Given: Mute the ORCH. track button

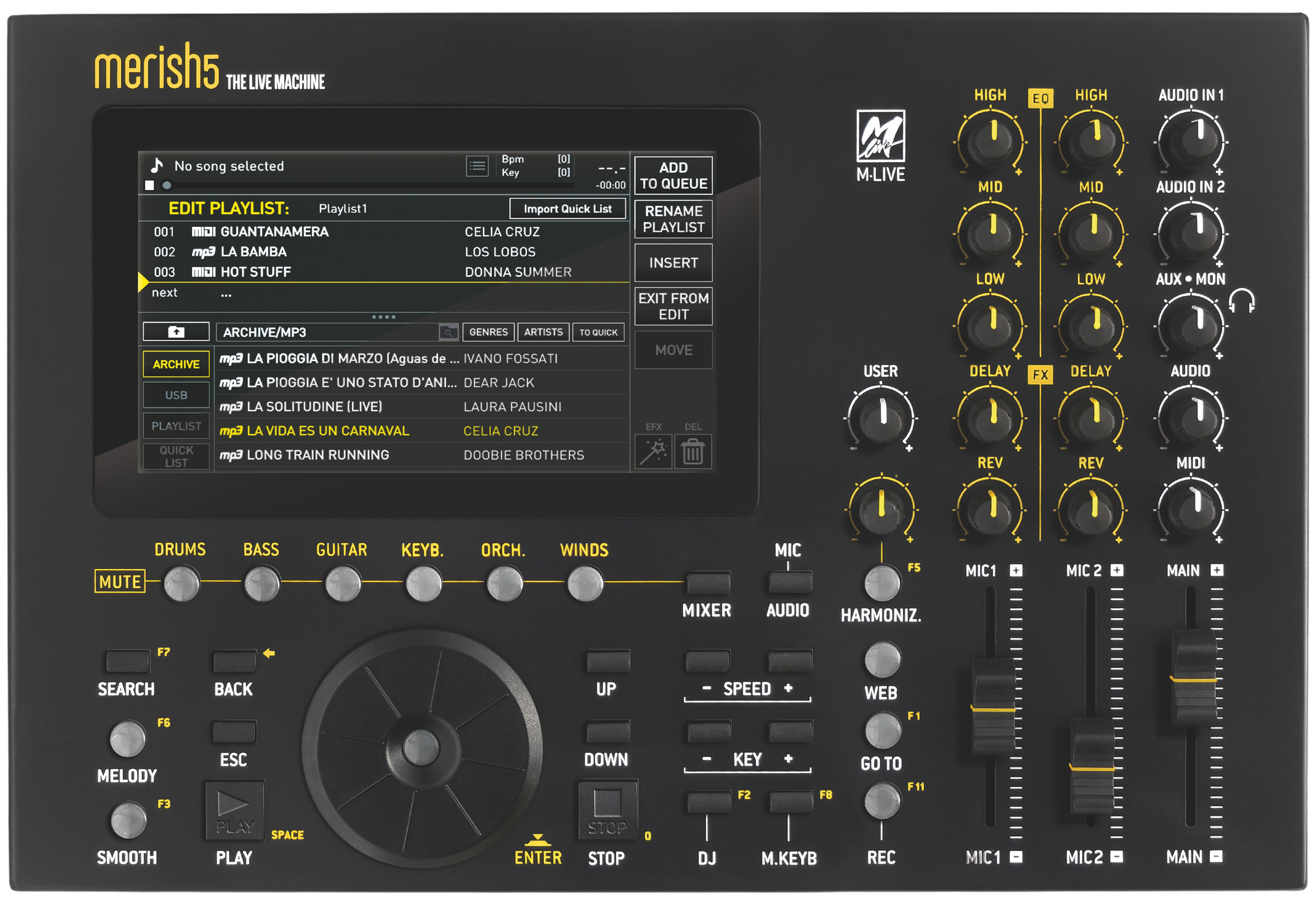Looking at the screenshot, I should click(x=504, y=583).
